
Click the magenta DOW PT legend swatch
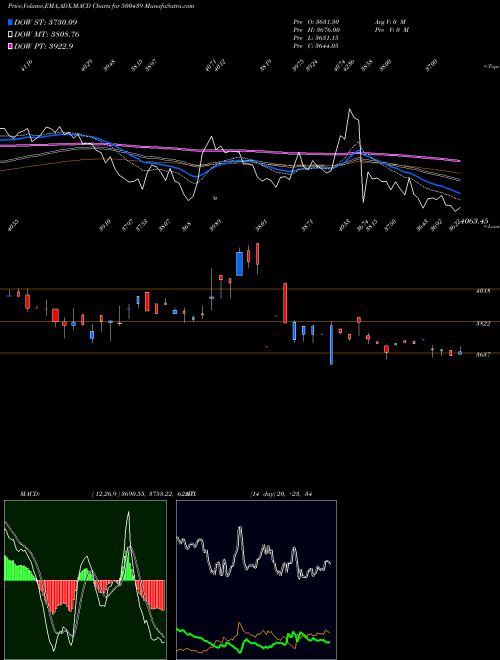coord(10,46)
